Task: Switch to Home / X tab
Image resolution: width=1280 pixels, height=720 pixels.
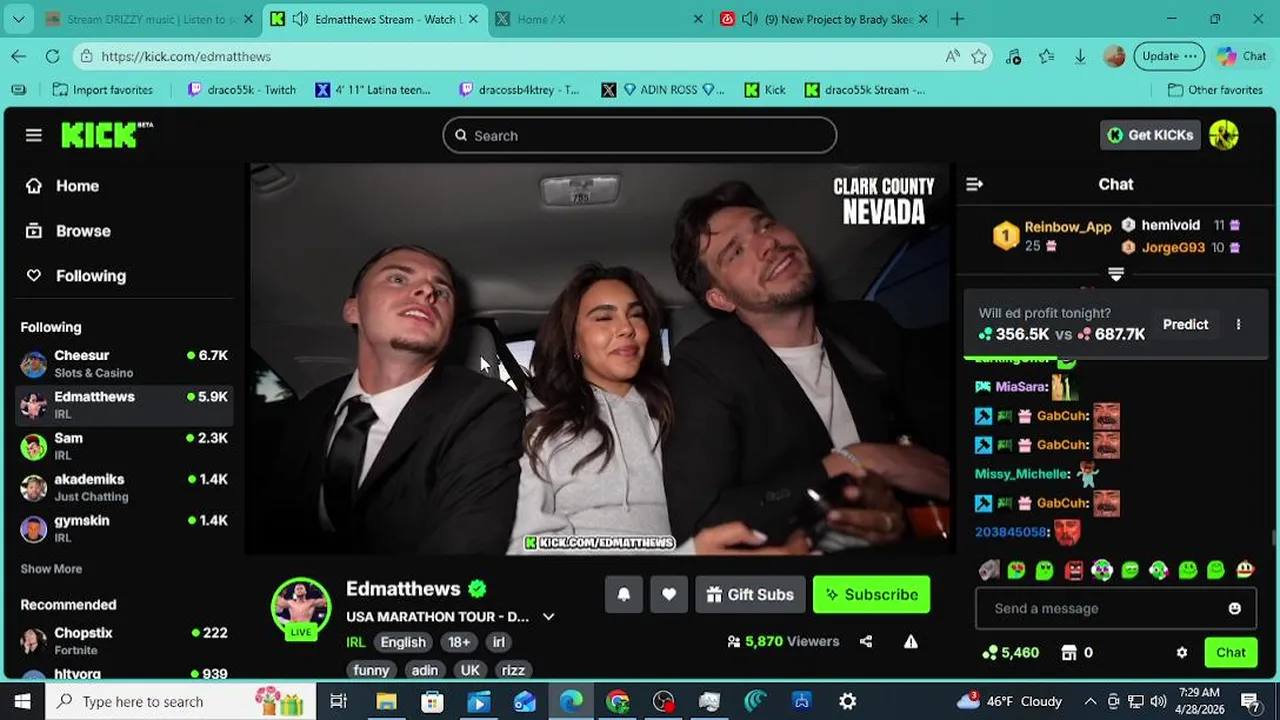Action: (600, 19)
